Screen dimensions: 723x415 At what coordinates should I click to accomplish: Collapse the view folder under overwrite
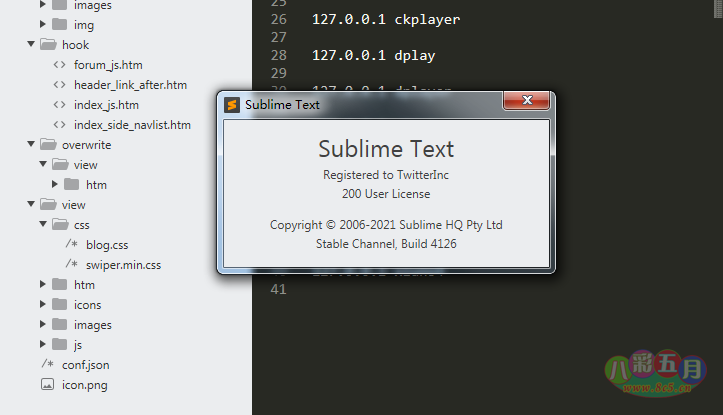coord(43,164)
